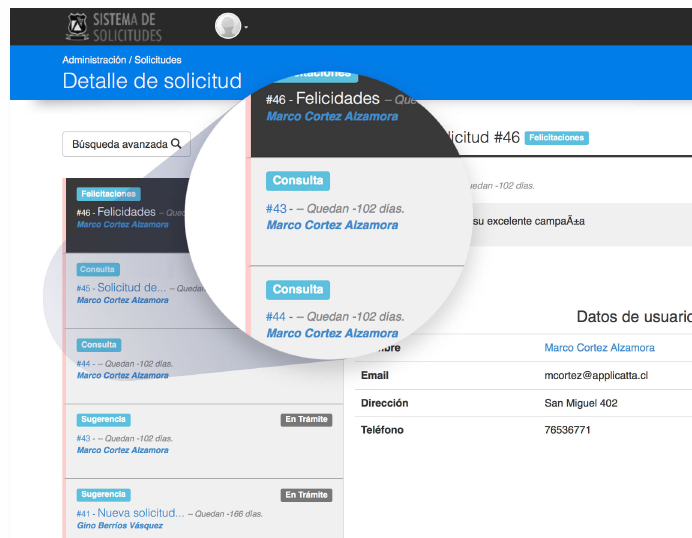Click the Sistema de Solicitudes crest logo
The width and height of the screenshot is (692, 538).
coord(77,26)
